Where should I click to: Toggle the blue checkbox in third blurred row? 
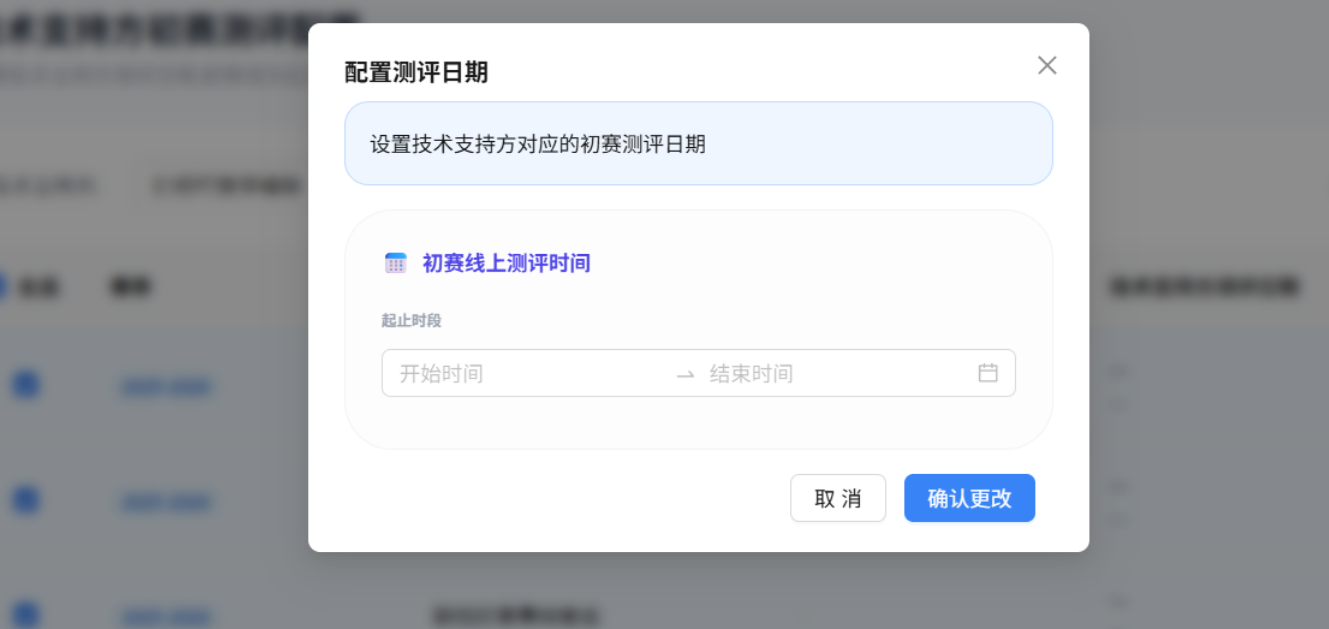[26, 615]
